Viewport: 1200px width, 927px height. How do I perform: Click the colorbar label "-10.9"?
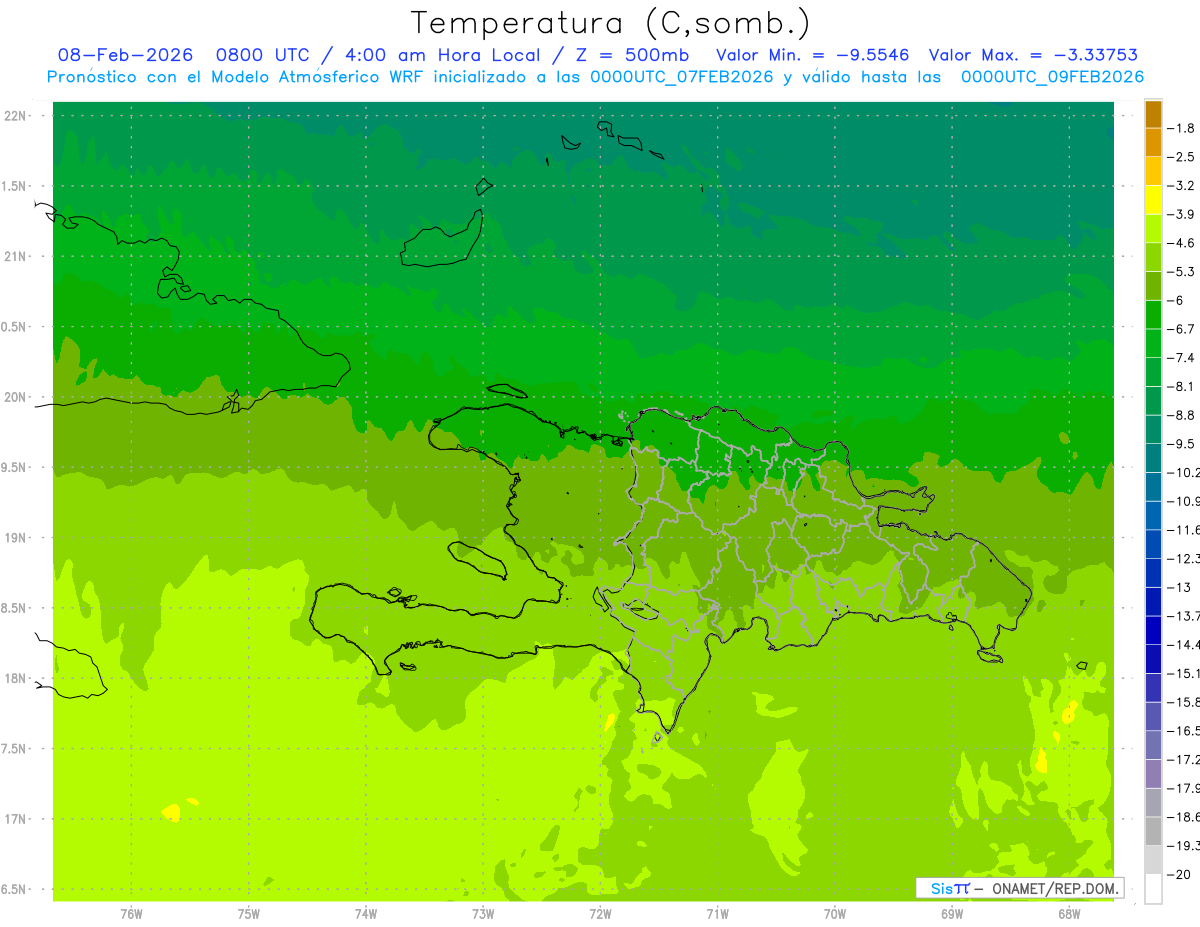pos(1184,501)
